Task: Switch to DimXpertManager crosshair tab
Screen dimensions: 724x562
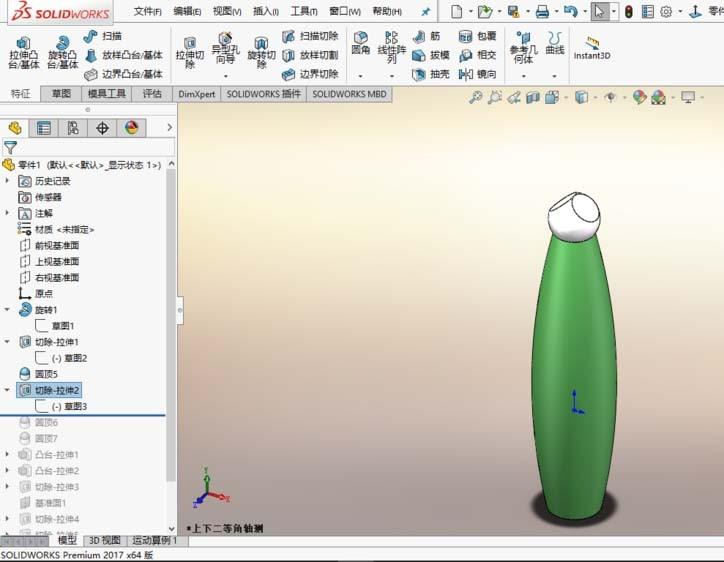Action: tap(102, 128)
